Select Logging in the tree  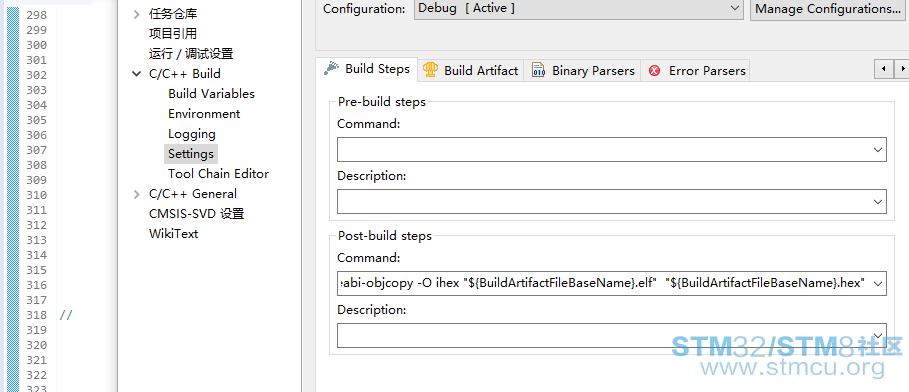(x=192, y=134)
